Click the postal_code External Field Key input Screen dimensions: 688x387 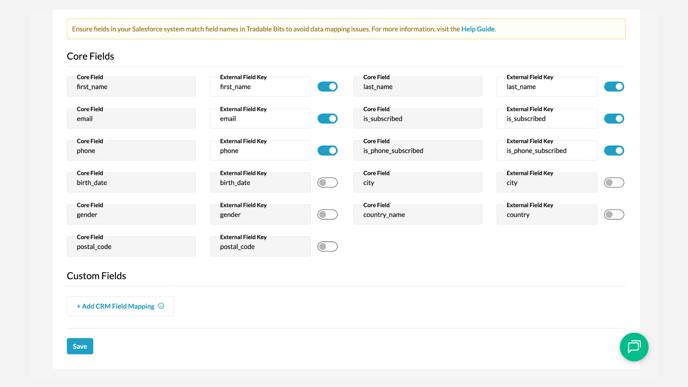(x=260, y=247)
